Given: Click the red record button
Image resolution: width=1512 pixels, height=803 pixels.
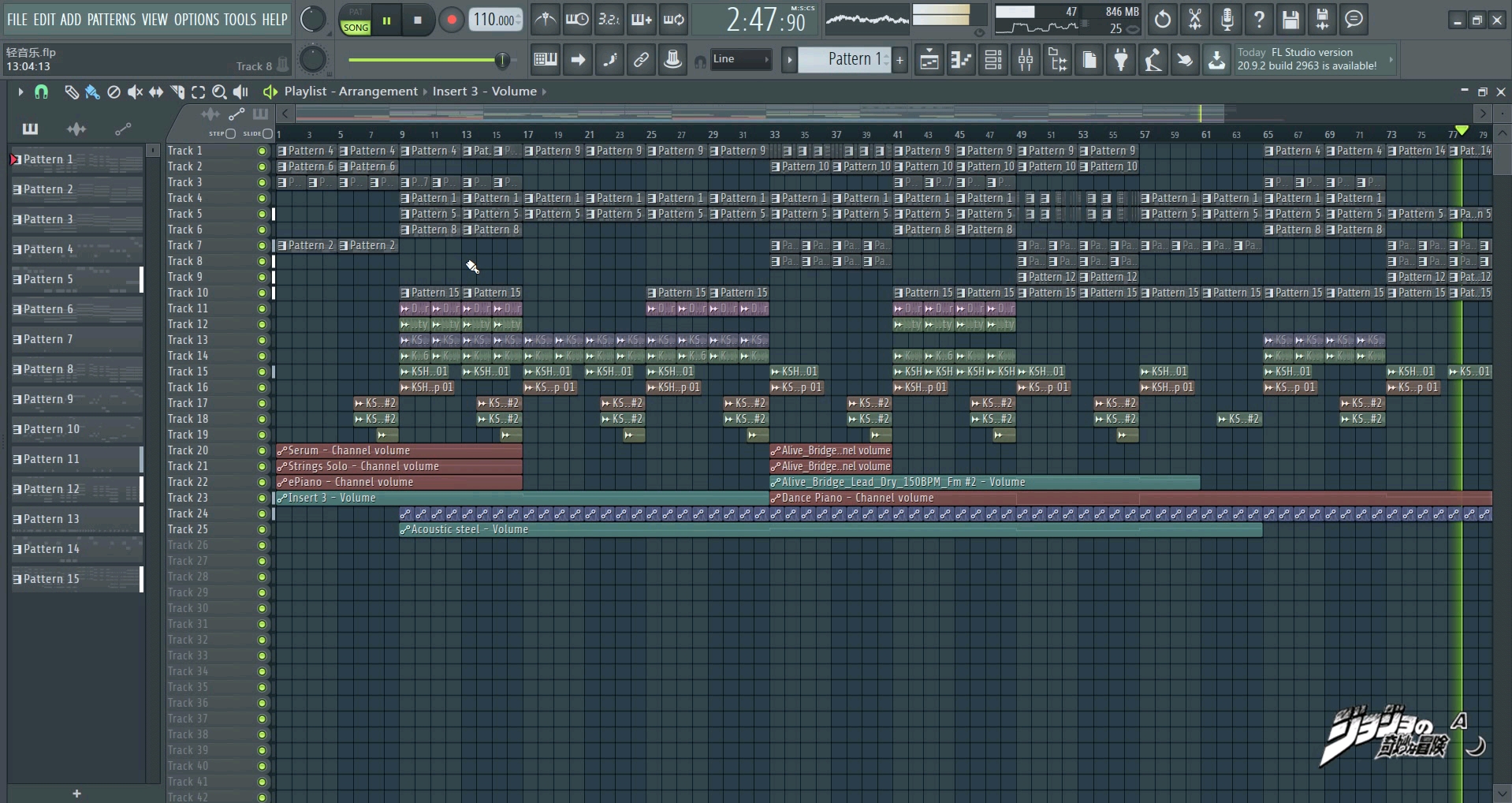Looking at the screenshot, I should point(451,21).
